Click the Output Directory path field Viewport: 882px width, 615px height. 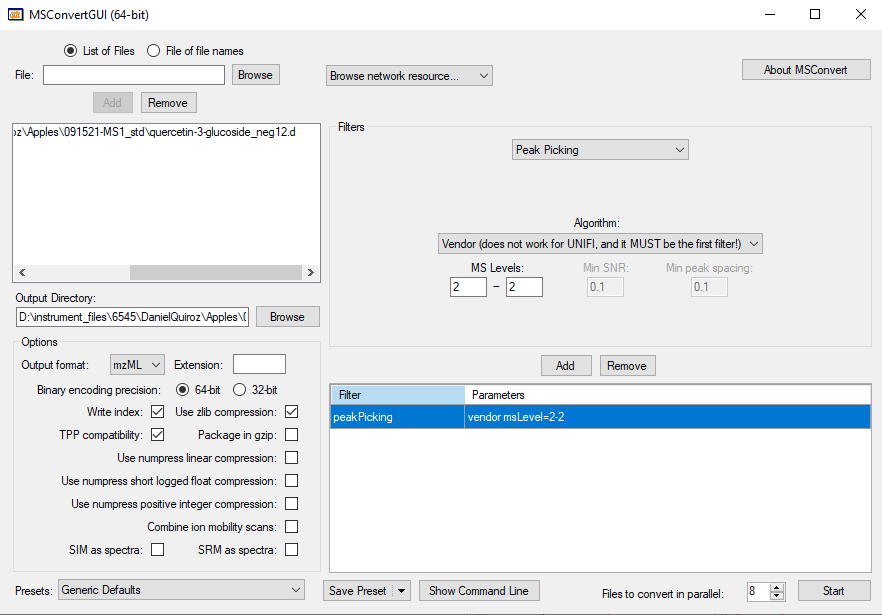pyautogui.click(x=133, y=317)
